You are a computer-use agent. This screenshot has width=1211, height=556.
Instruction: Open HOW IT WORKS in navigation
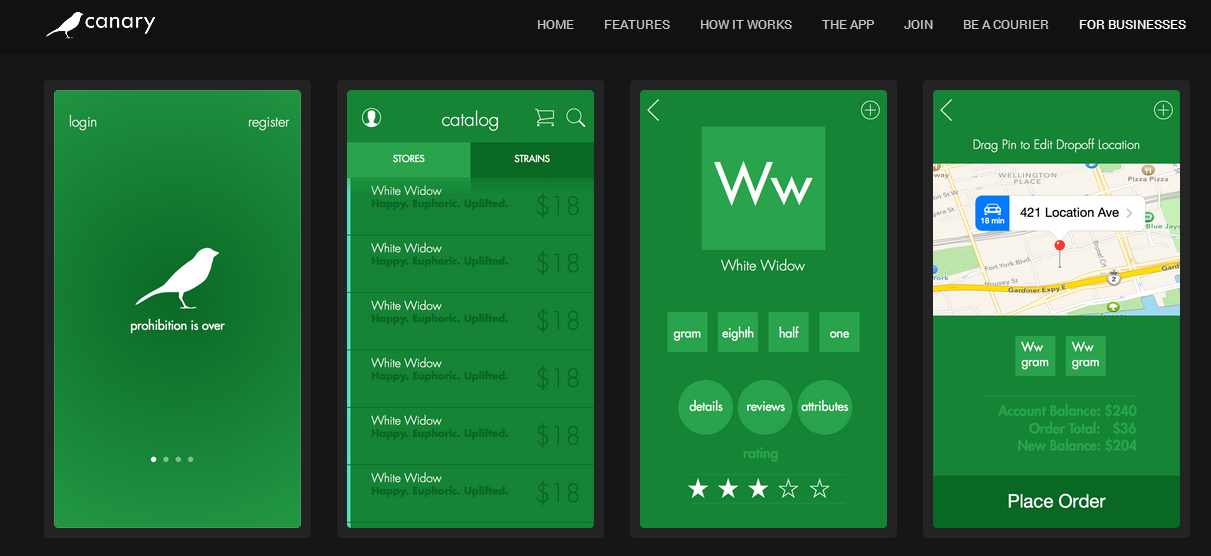tap(746, 24)
